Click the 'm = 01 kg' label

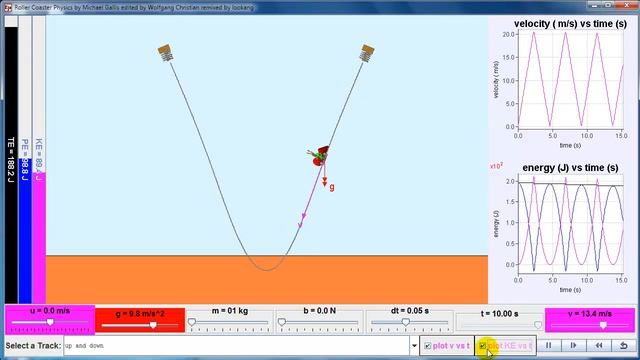[230, 311]
